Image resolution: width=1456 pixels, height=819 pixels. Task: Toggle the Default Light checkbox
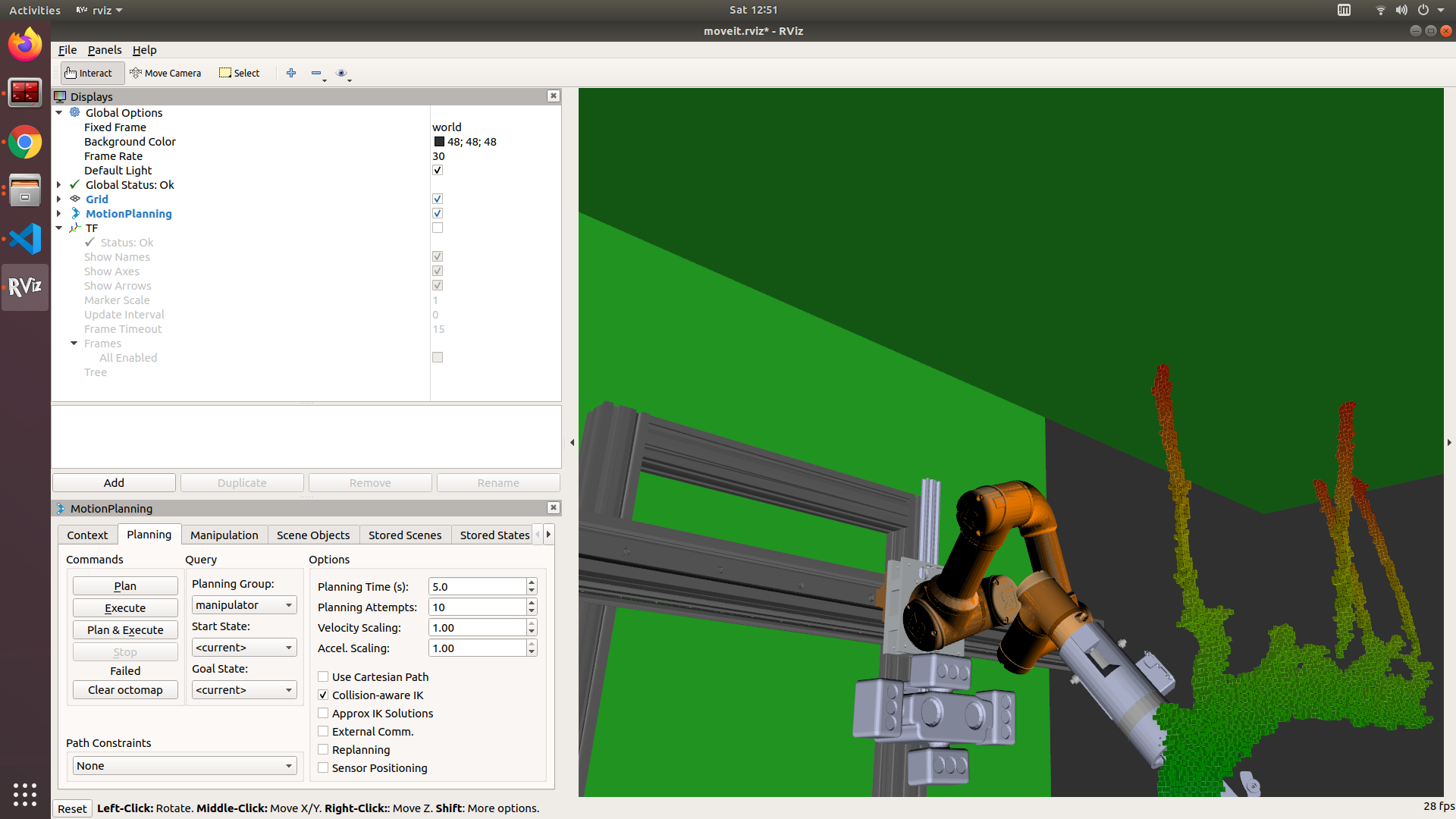tap(438, 170)
